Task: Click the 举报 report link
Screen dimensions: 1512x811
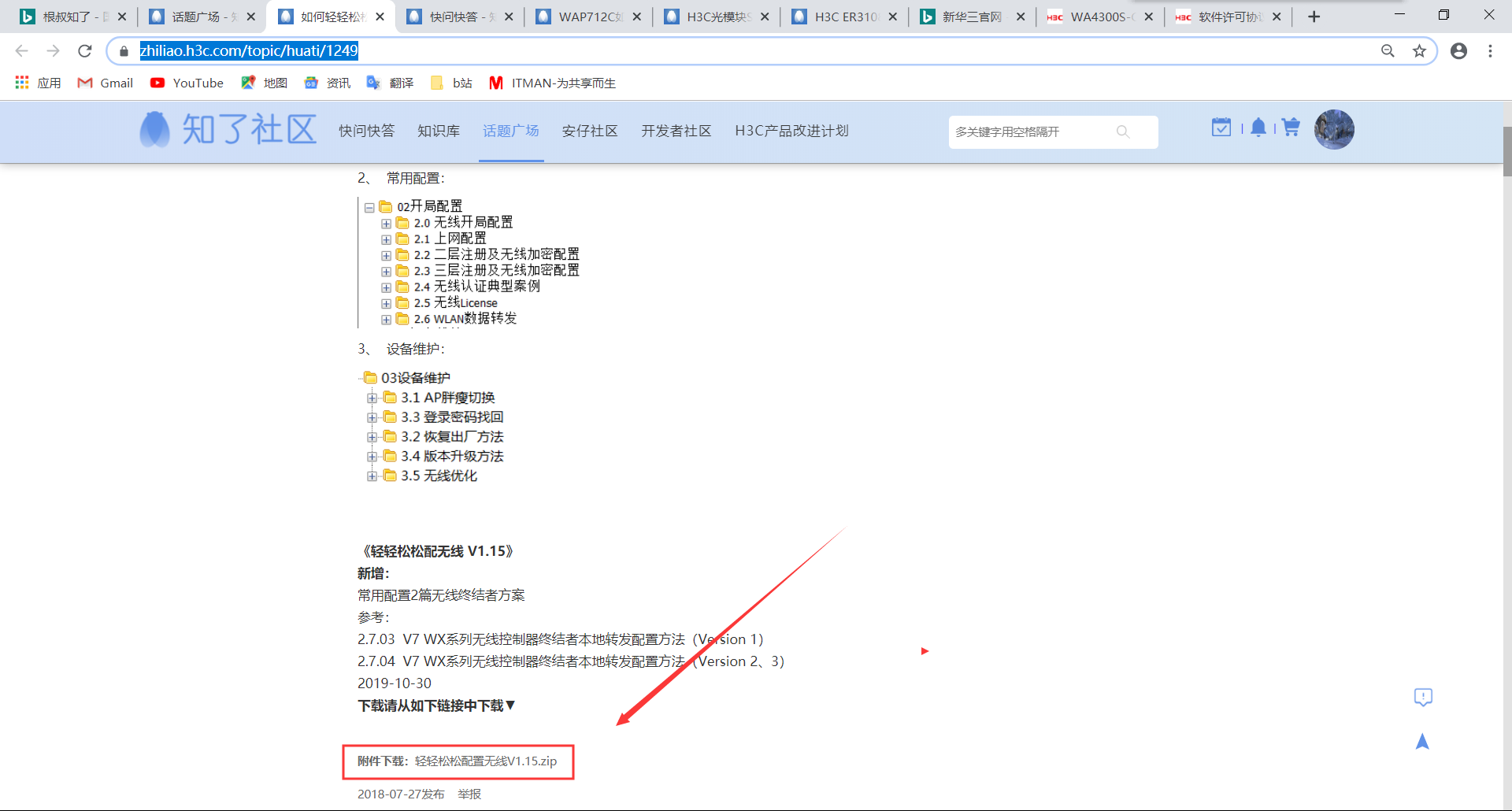Action: [x=469, y=794]
